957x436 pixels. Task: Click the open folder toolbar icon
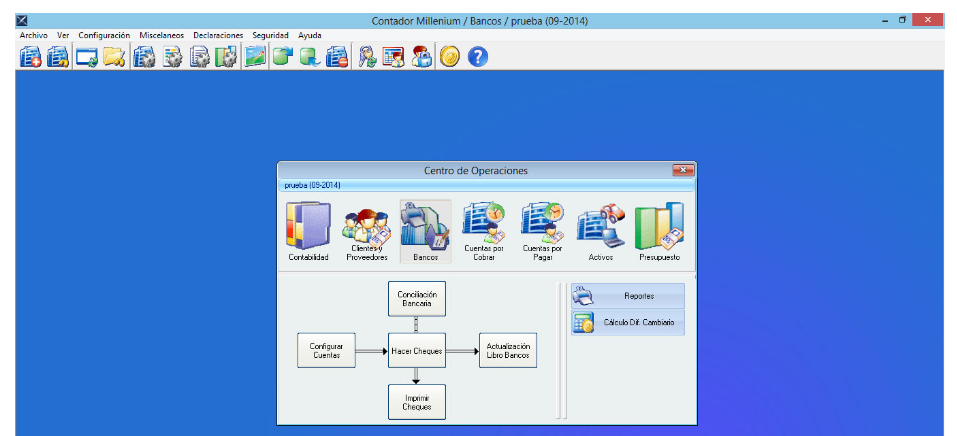(114, 57)
